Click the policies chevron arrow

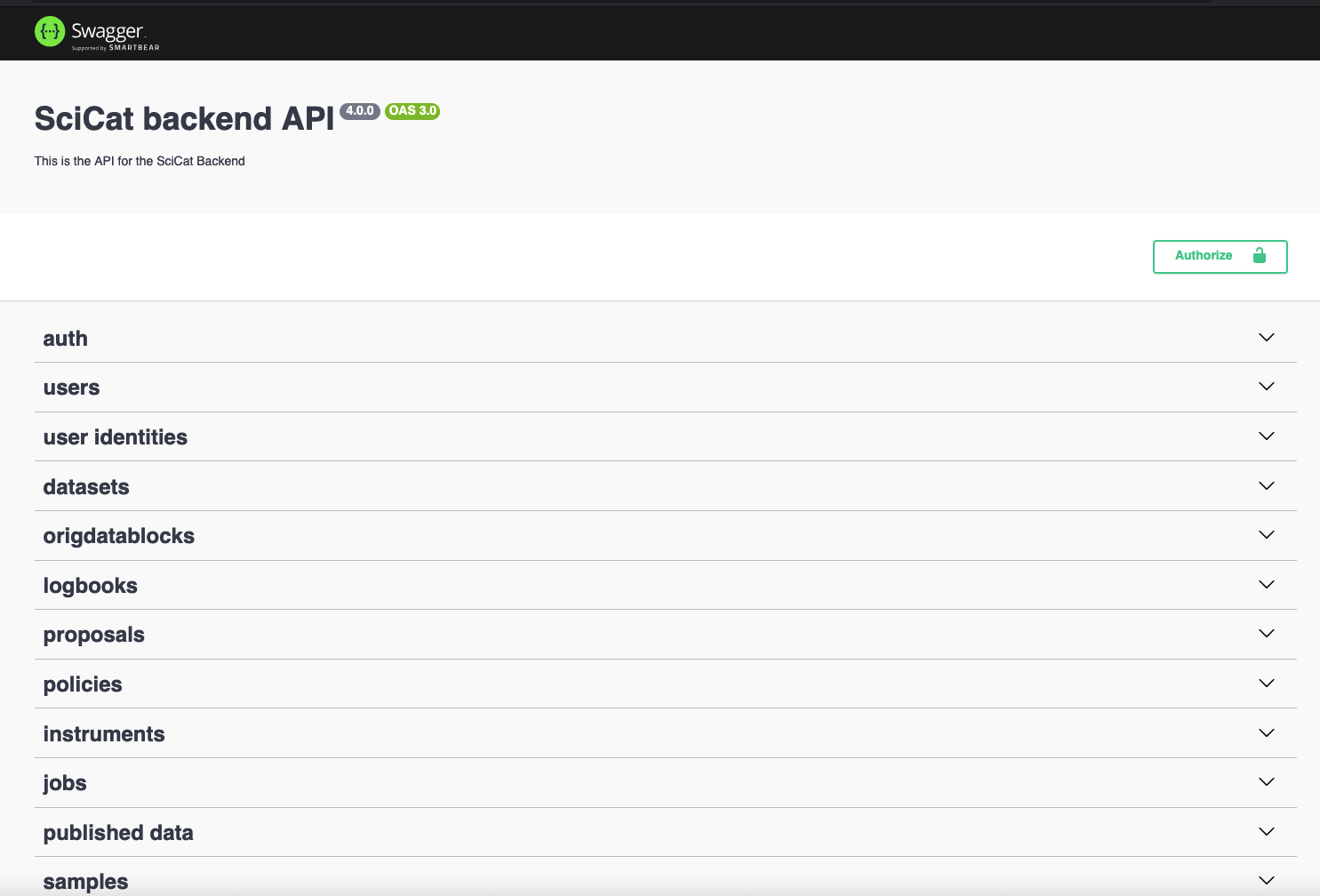[x=1267, y=684]
